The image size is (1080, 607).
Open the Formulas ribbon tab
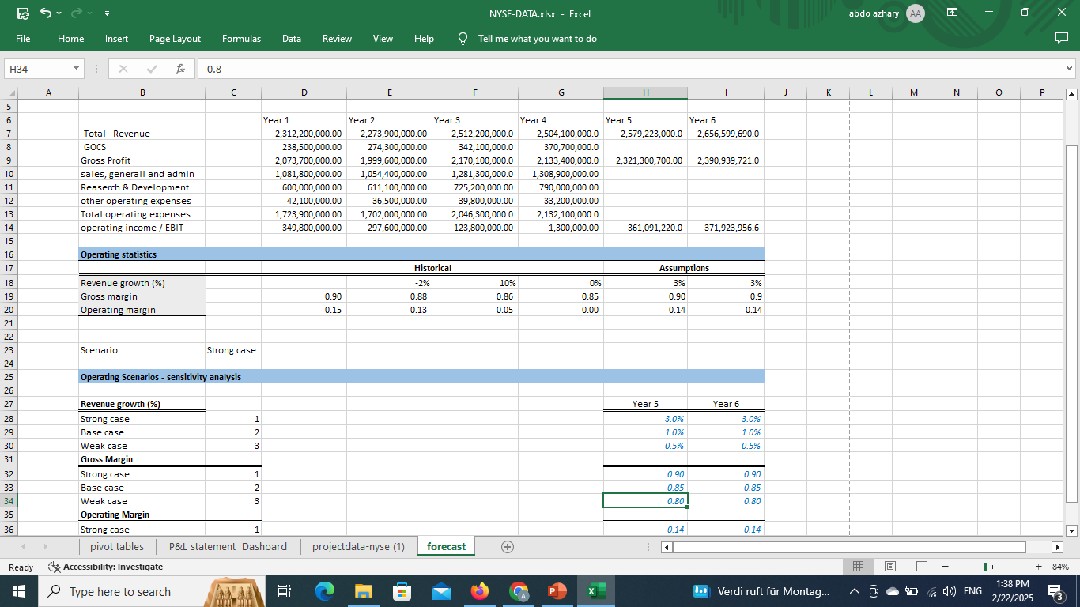click(241, 39)
